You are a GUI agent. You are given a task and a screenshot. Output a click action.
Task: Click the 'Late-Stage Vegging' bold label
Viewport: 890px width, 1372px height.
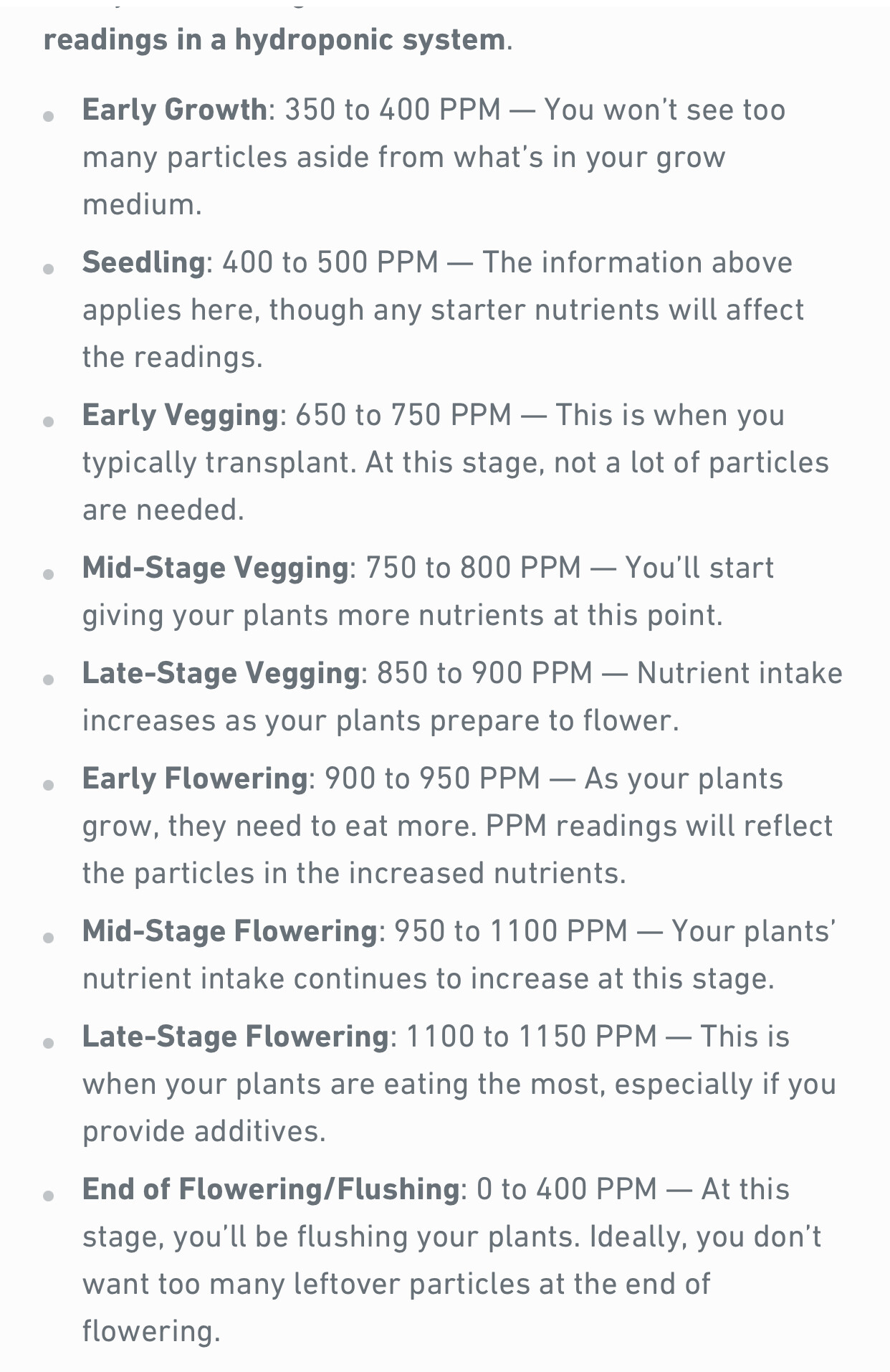[x=221, y=673]
